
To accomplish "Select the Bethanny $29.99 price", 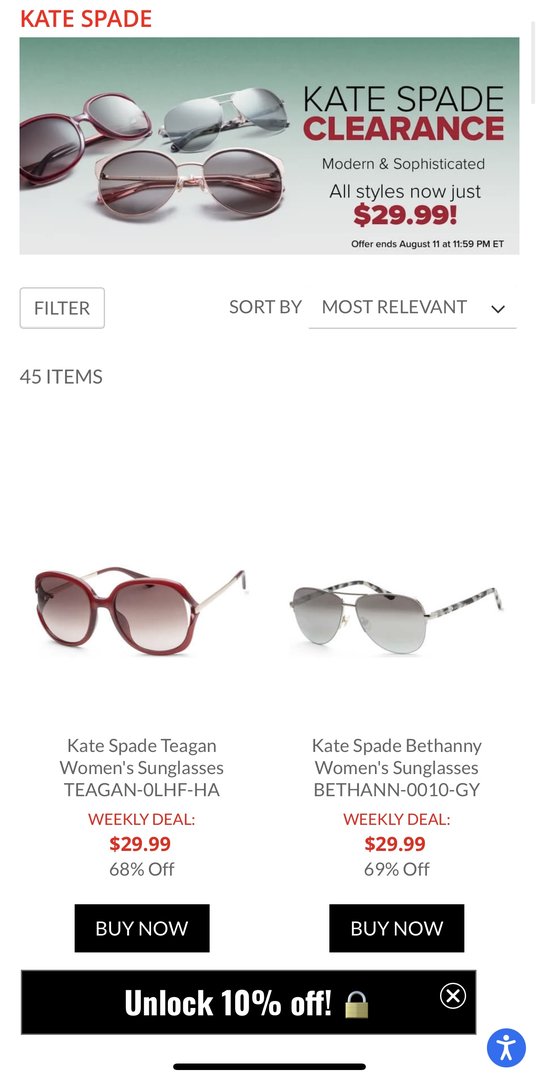I will coord(395,844).
